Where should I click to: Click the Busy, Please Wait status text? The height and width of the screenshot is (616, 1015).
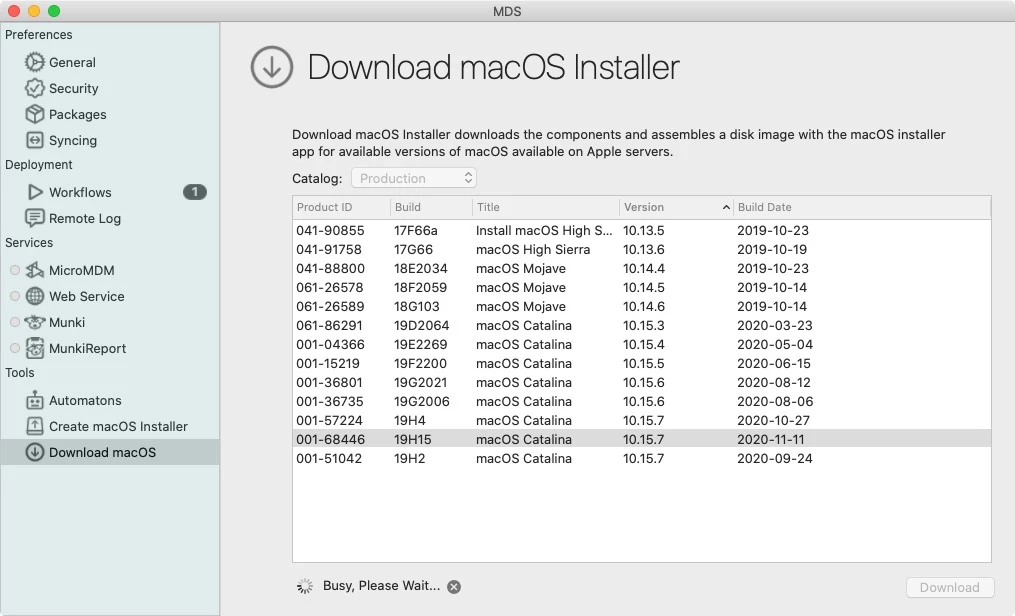(381, 586)
